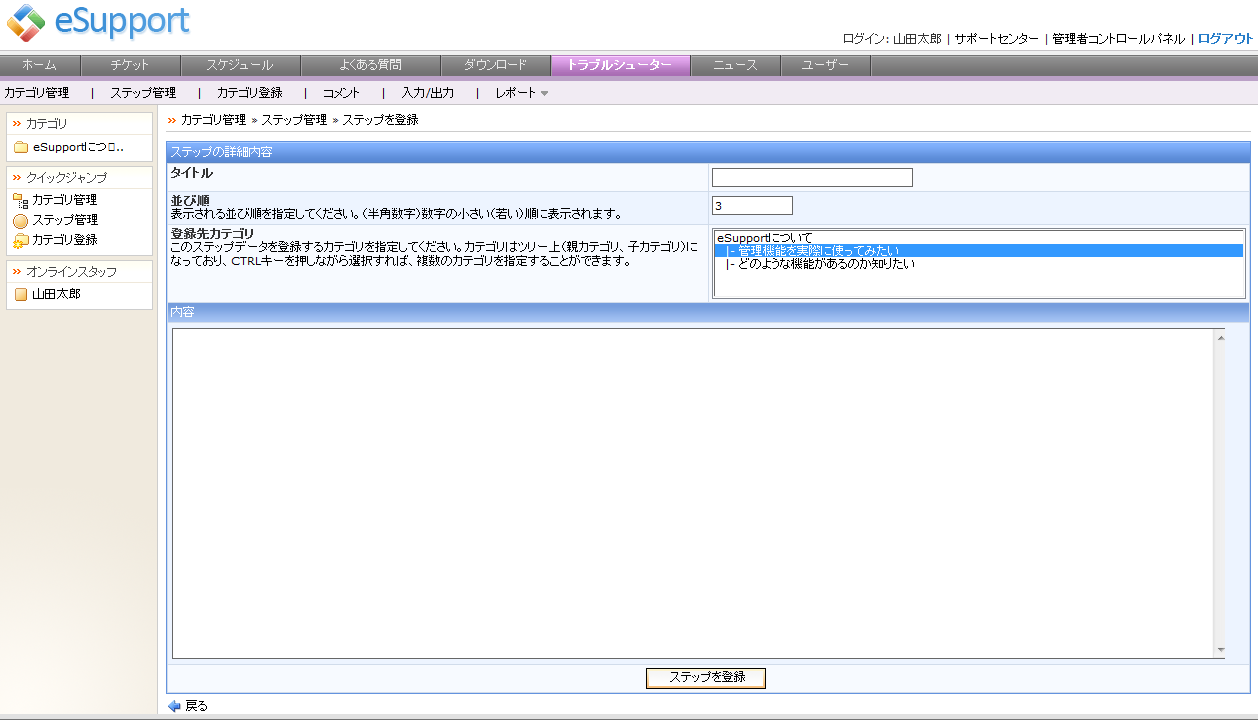Click the orange arrows beside オンラインスタッフ header
This screenshot has height=720, width=1258.
click(x=16, y=272)
